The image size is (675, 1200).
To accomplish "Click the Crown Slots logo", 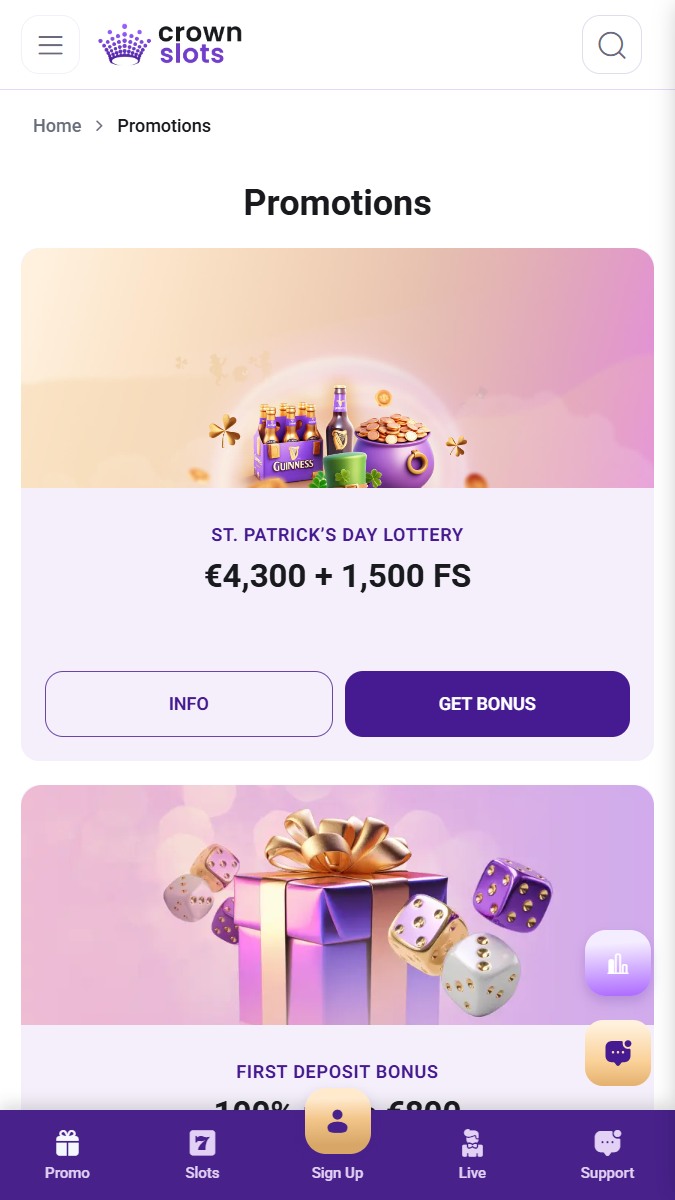I will [x=170, y=45].
